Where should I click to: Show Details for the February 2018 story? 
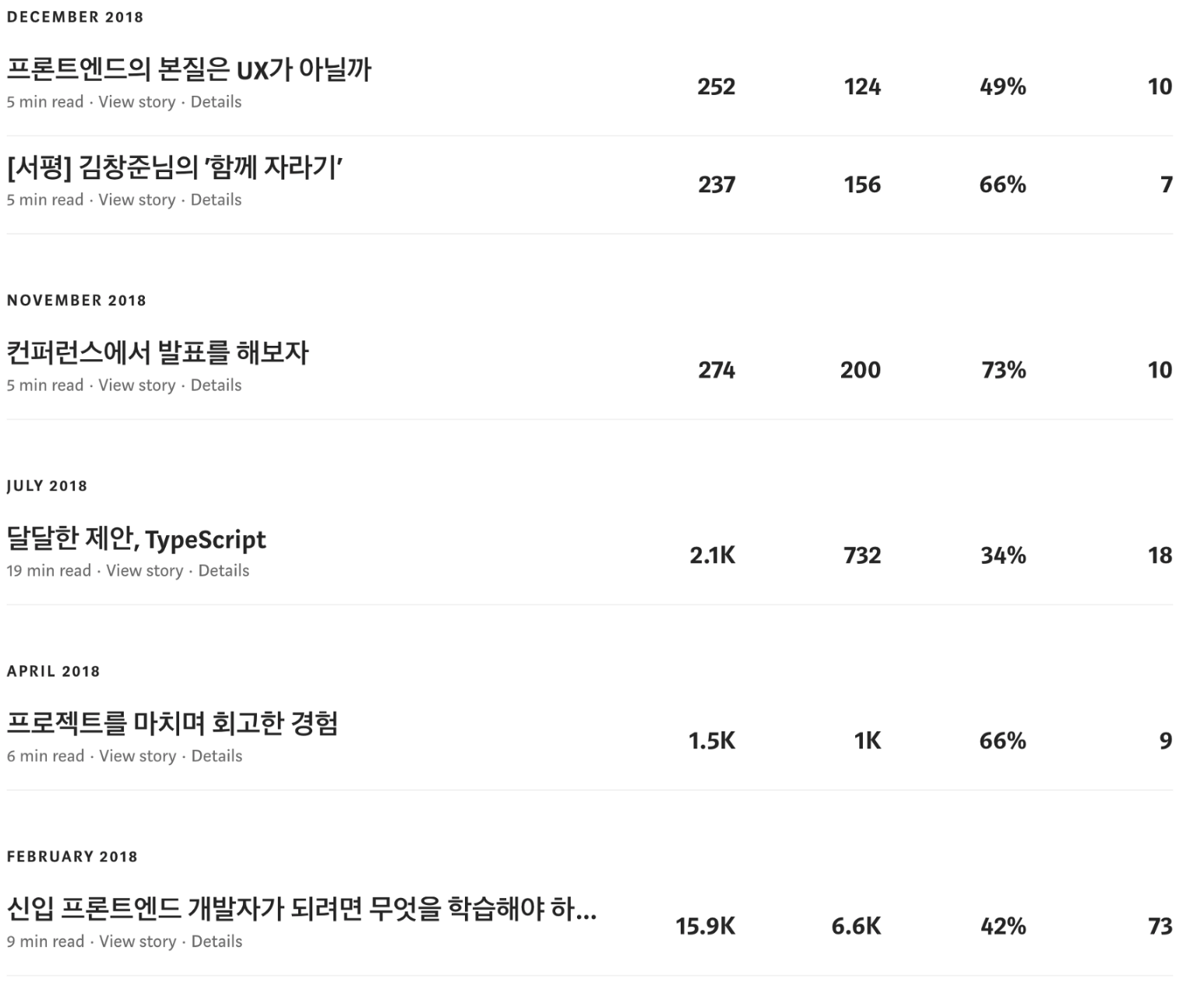tap(217, 942)
